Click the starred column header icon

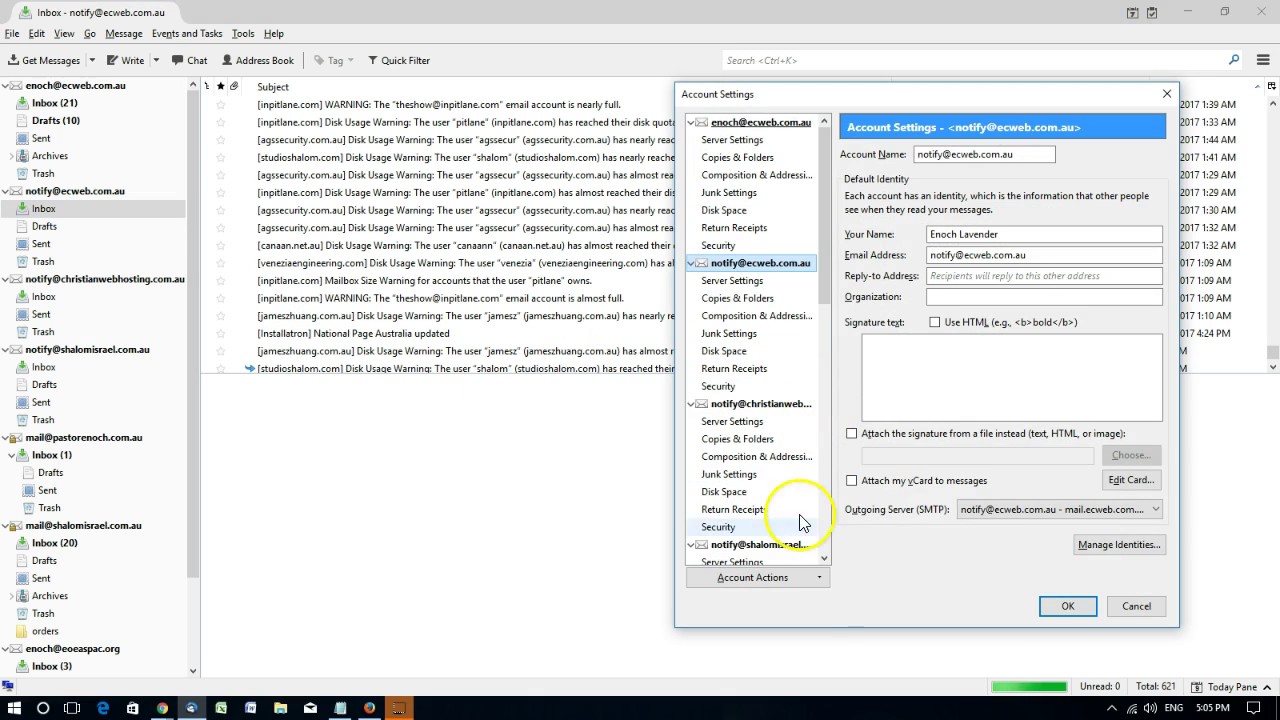click(x=221, y=87)
